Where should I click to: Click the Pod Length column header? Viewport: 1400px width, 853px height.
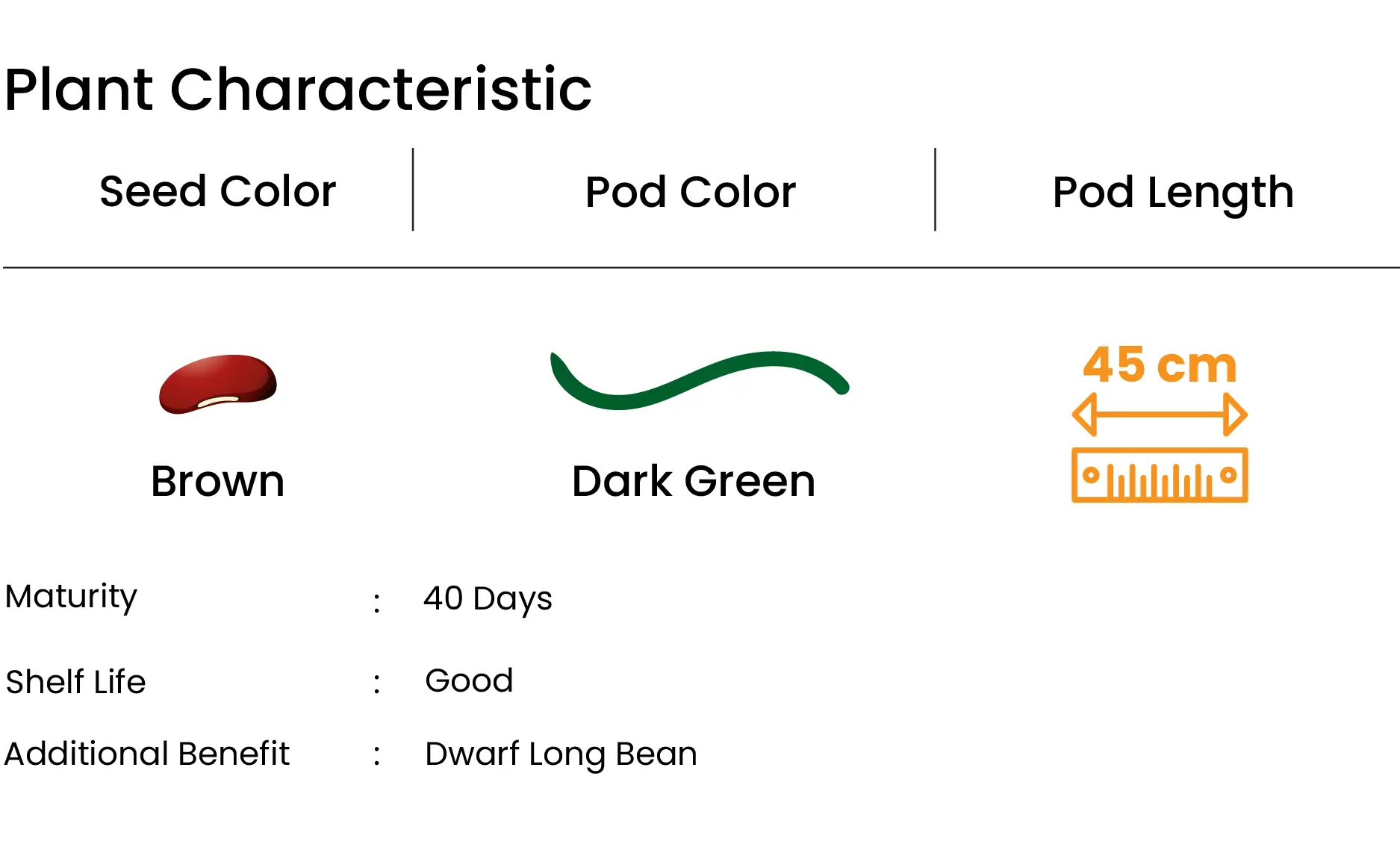coord(1173,193)
